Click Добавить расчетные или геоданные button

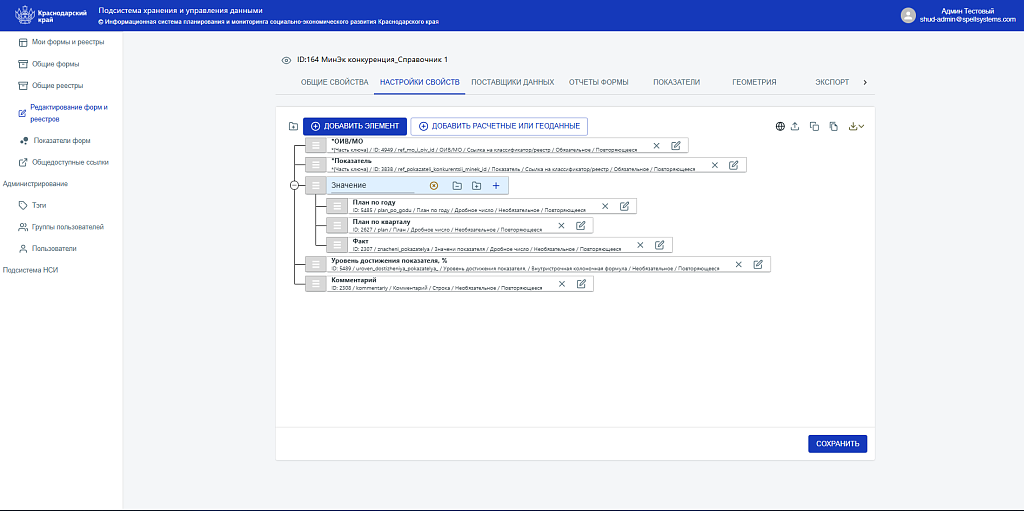coord(499,126)
